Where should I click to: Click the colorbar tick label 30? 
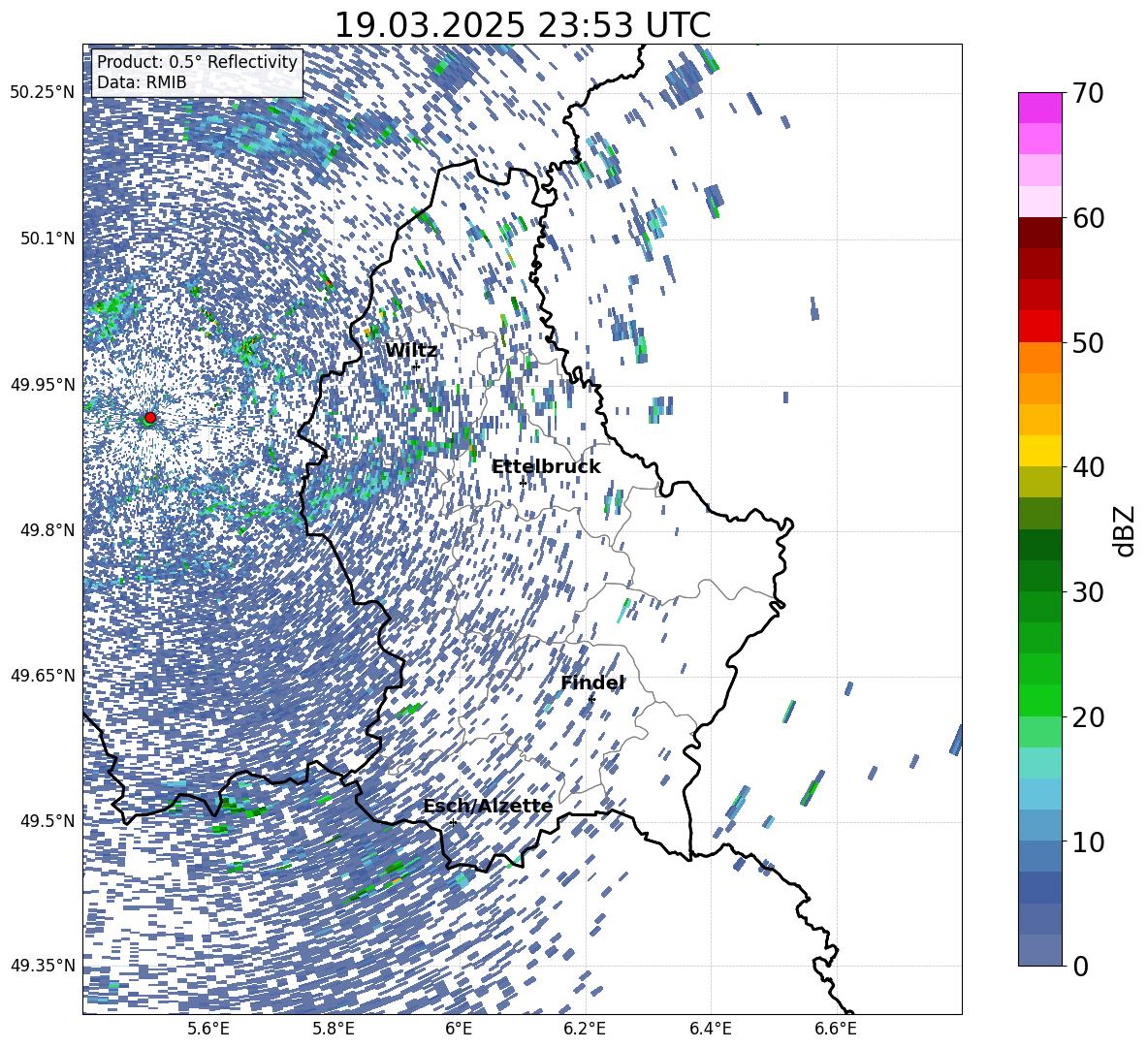pyautogui.click(x=1087, y=592)
